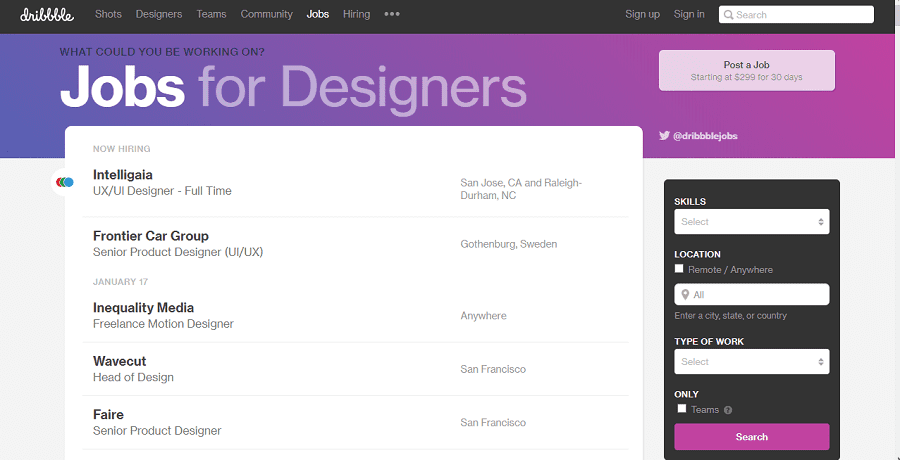
Task: Click the Intelligaia company logo
Action: point(65,182)
